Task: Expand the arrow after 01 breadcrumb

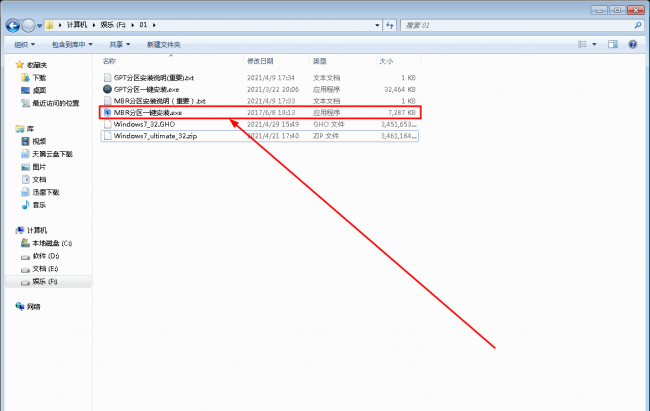Action: (x=154, y=25)
